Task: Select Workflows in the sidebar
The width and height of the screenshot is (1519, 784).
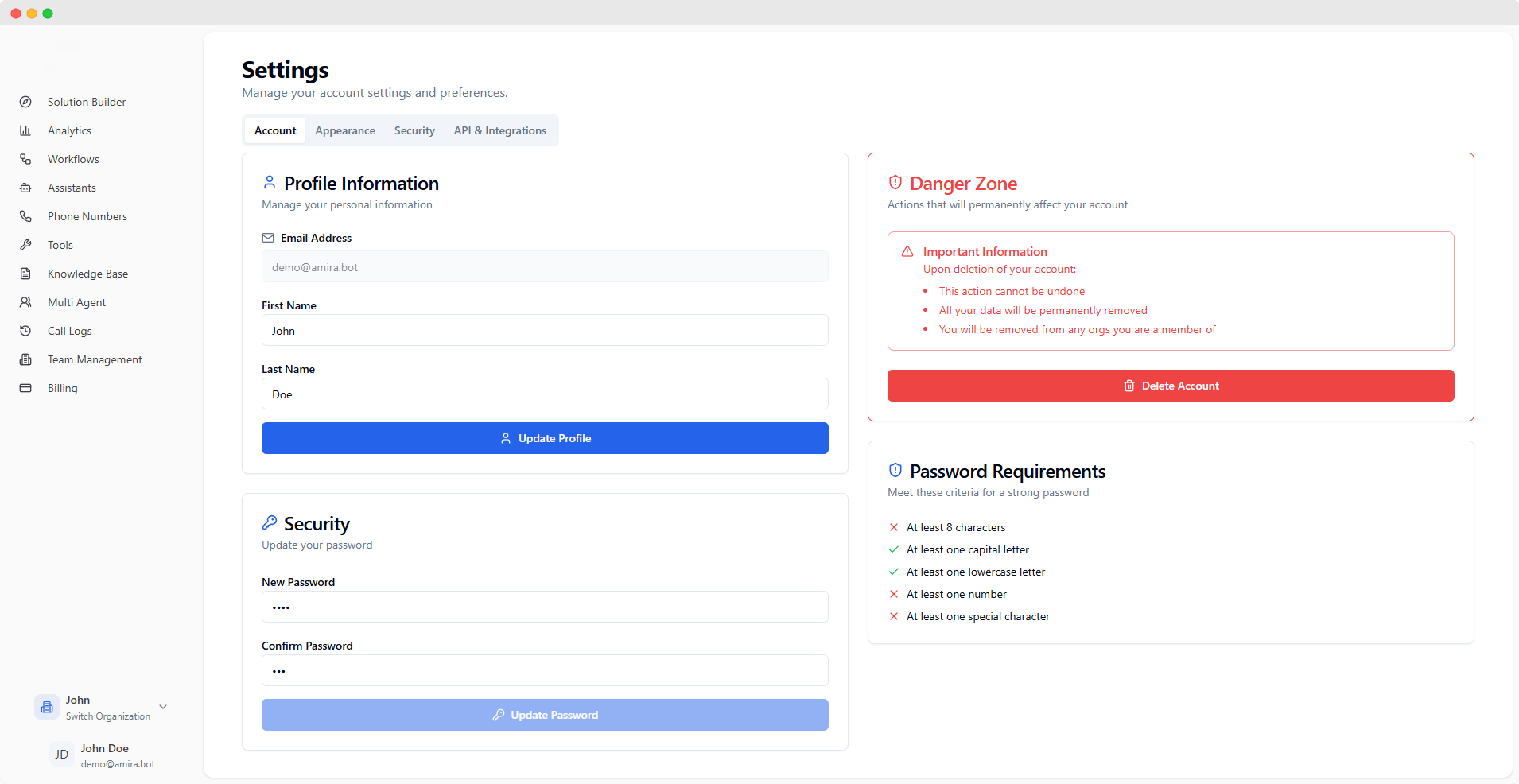Action: point(72,158)
